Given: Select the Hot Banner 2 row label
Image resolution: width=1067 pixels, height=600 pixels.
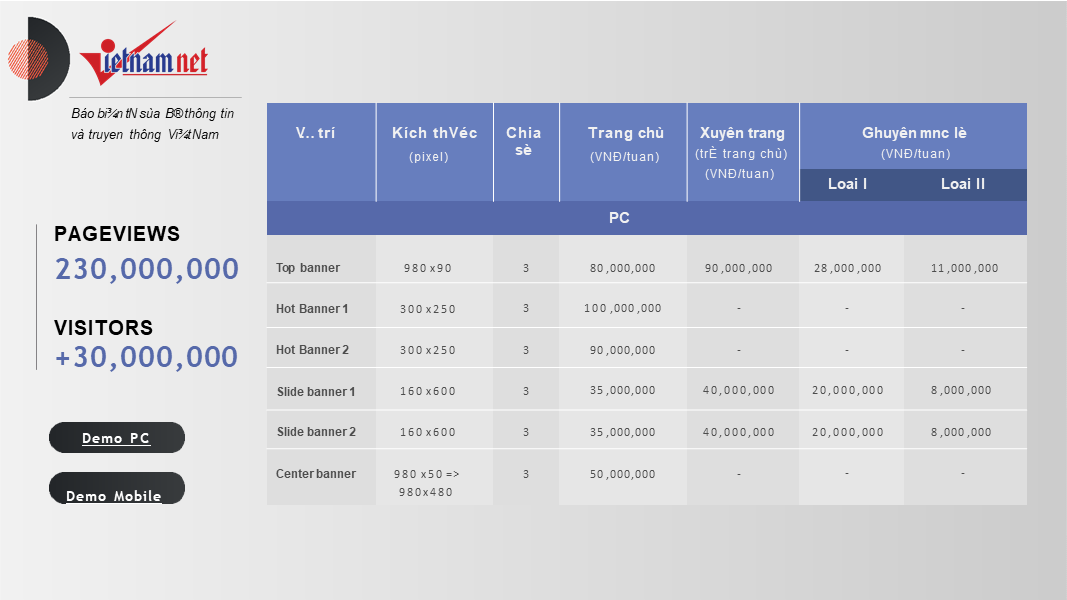Looking at the screenshot, I should coord(312,350).
